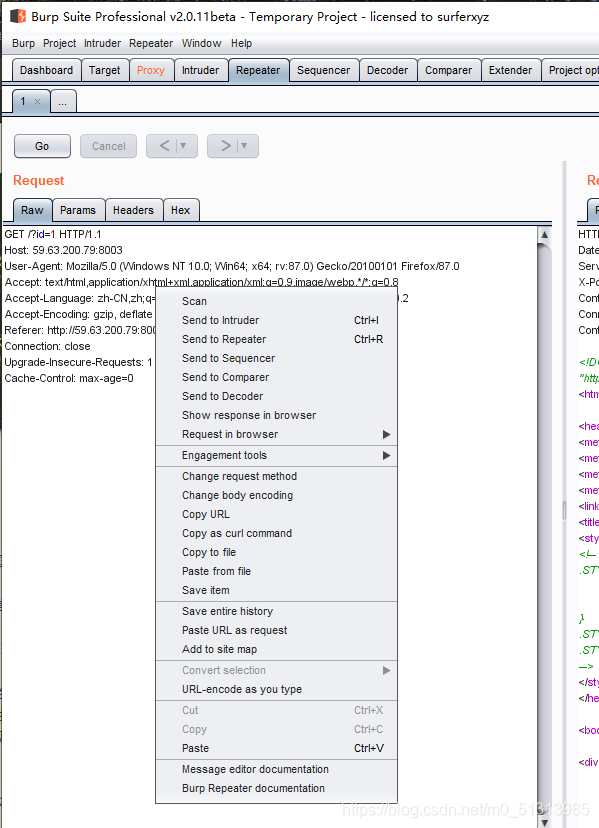Viewport: 599px width, 828px height.
Task: Click the Go button to send the request
Action: 42,146
